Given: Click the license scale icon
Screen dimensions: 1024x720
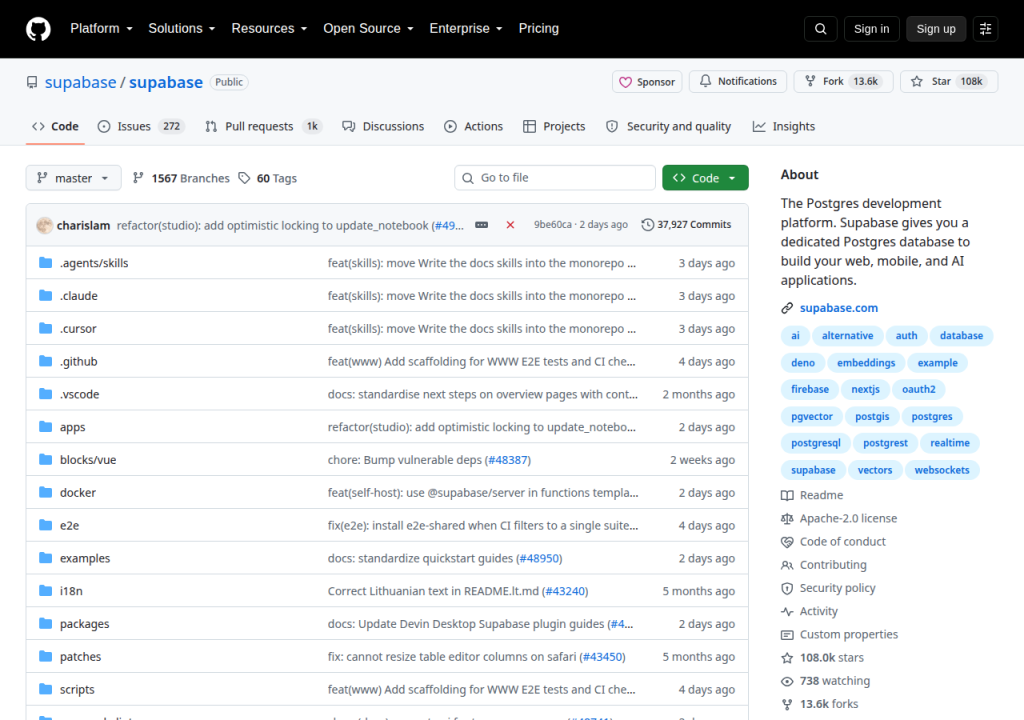Looking at the screenshot, I should [787, 519].
